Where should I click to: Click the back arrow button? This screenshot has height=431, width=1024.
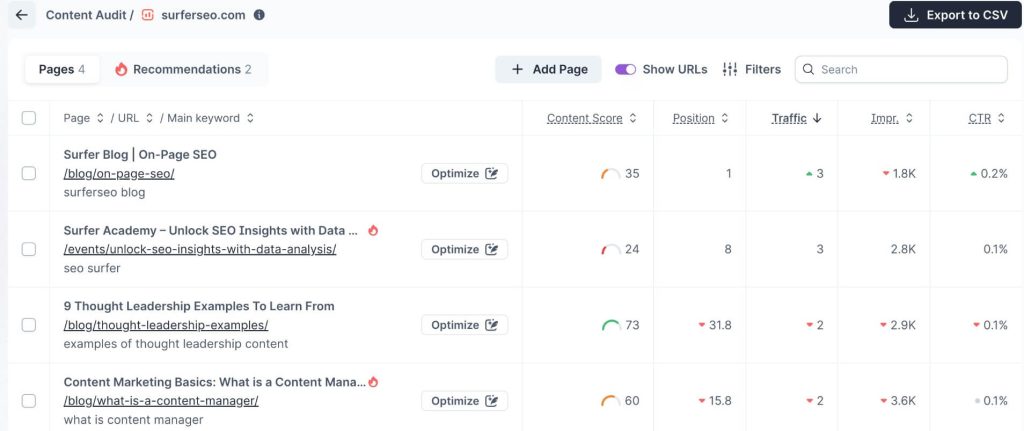[22, 15]
